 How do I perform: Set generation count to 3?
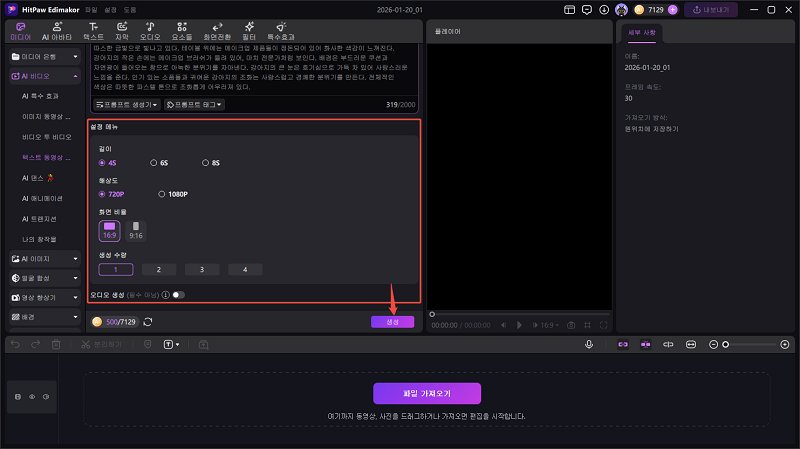[202, 269]
